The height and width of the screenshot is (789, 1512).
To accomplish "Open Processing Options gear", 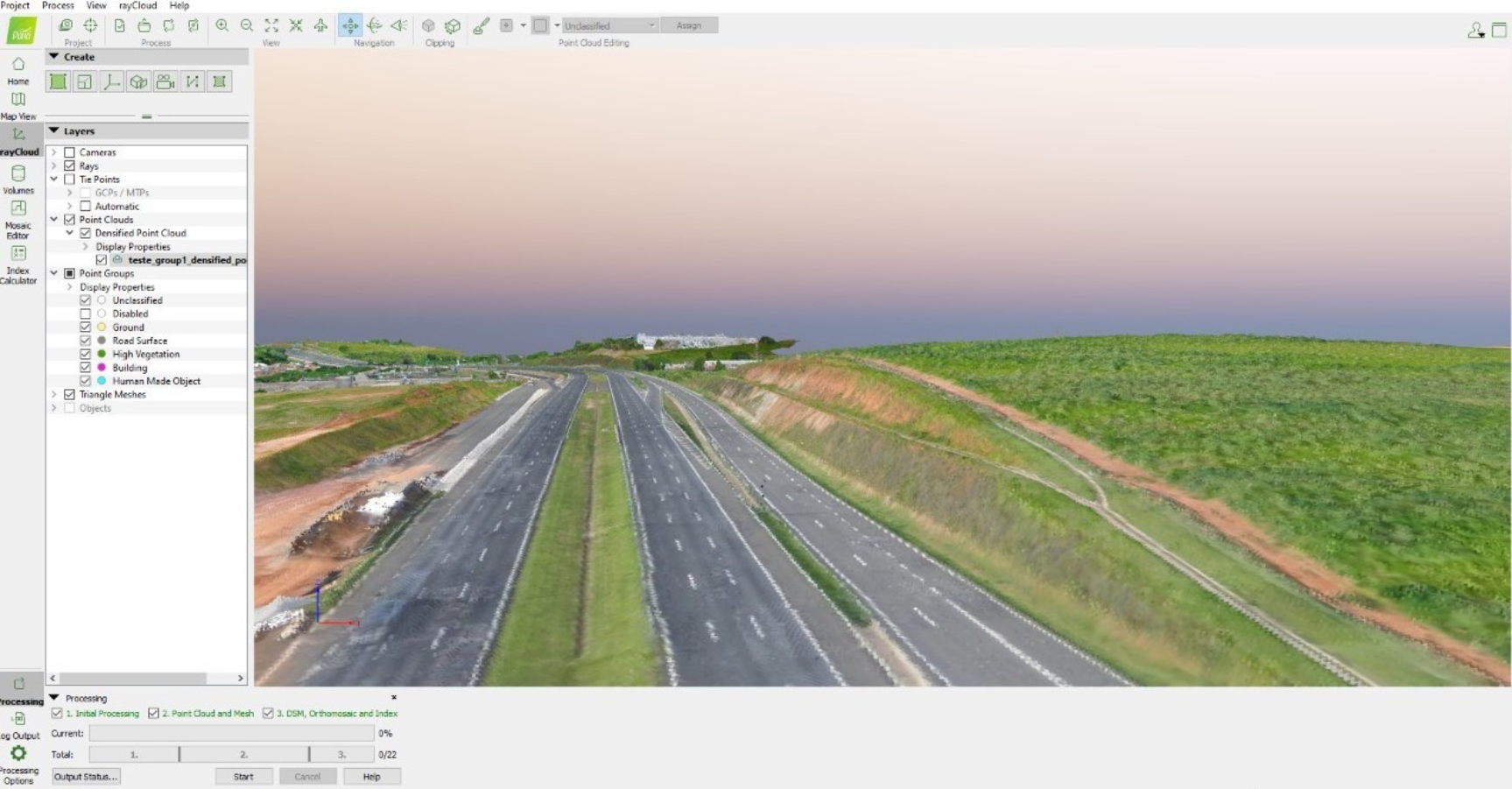I will coord(18,764).
